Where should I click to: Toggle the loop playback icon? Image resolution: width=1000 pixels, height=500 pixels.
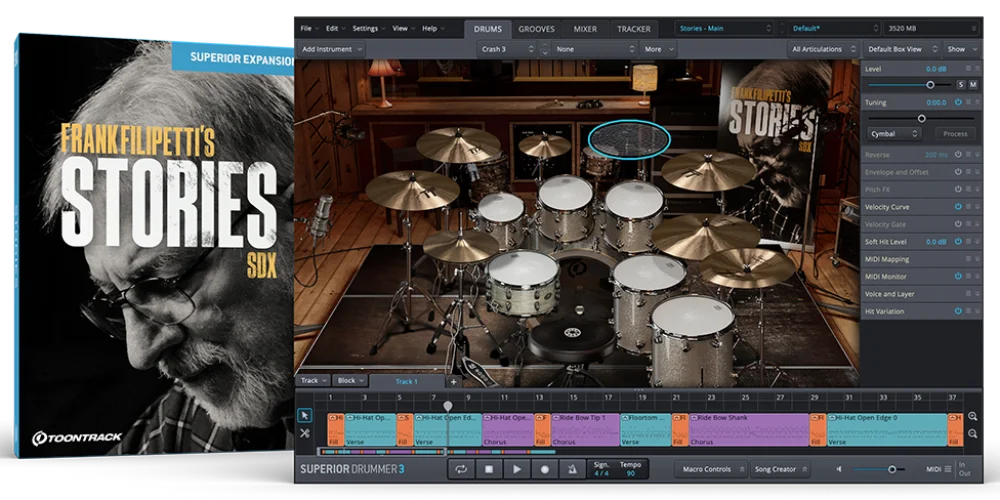(x=461, y=468)
